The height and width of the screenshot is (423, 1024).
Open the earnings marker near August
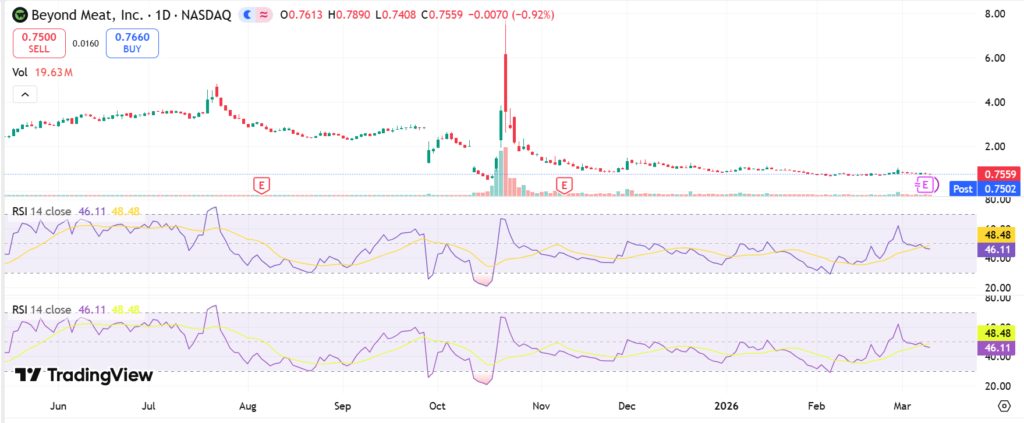tap(262, 185)
